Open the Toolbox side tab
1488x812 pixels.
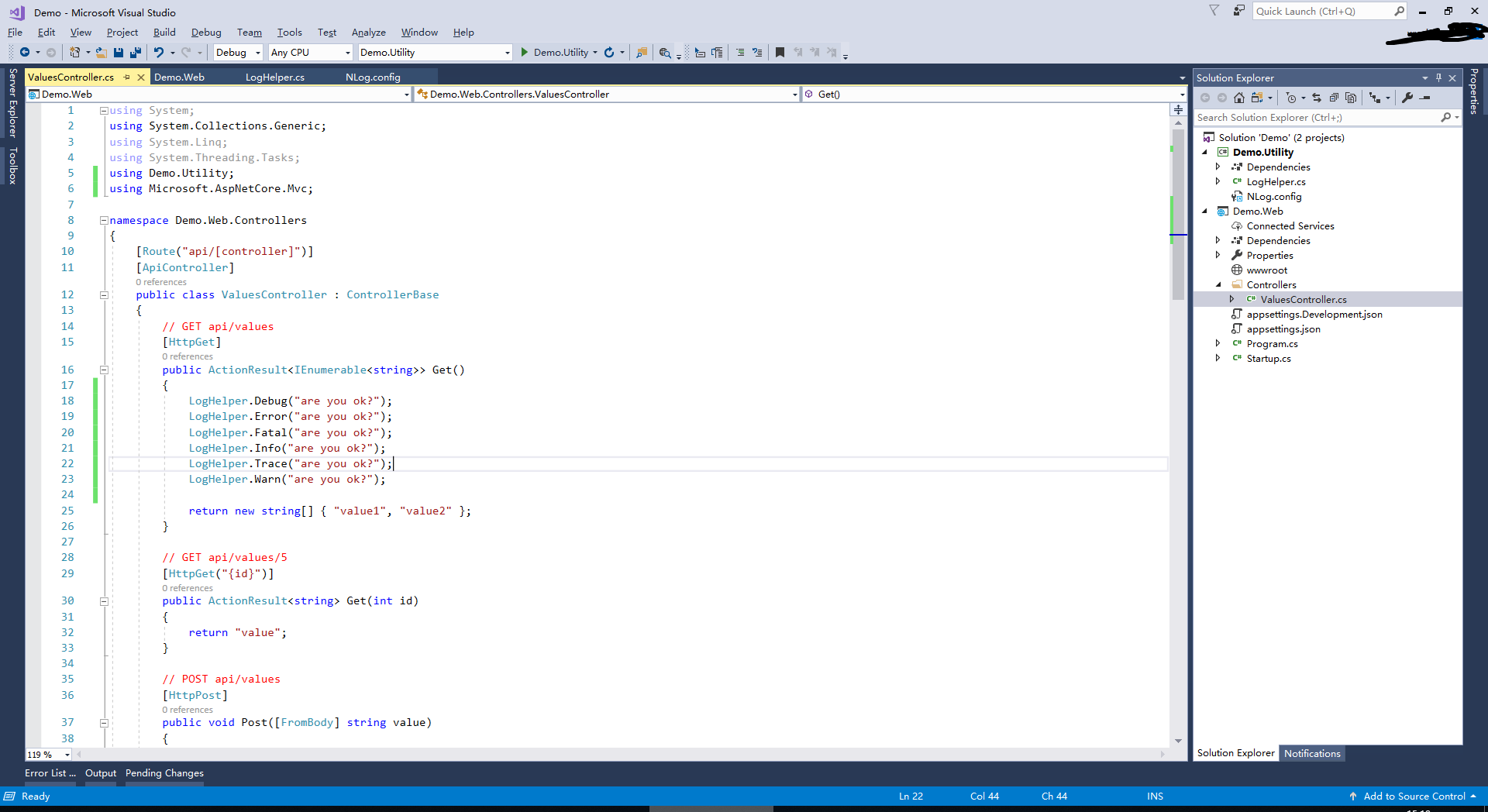12,166
